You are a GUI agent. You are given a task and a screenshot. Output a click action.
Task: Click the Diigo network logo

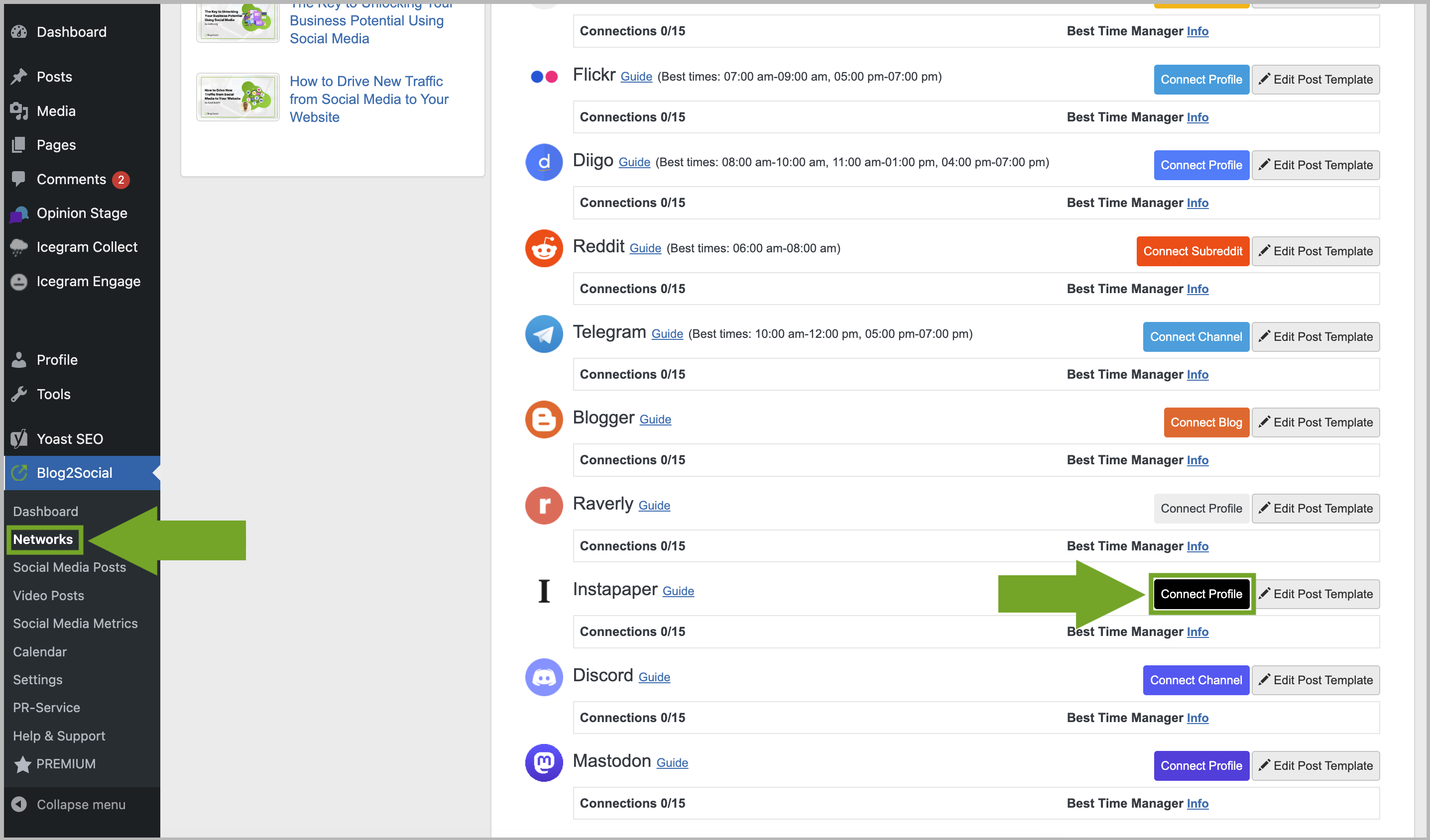coord(544,162)
